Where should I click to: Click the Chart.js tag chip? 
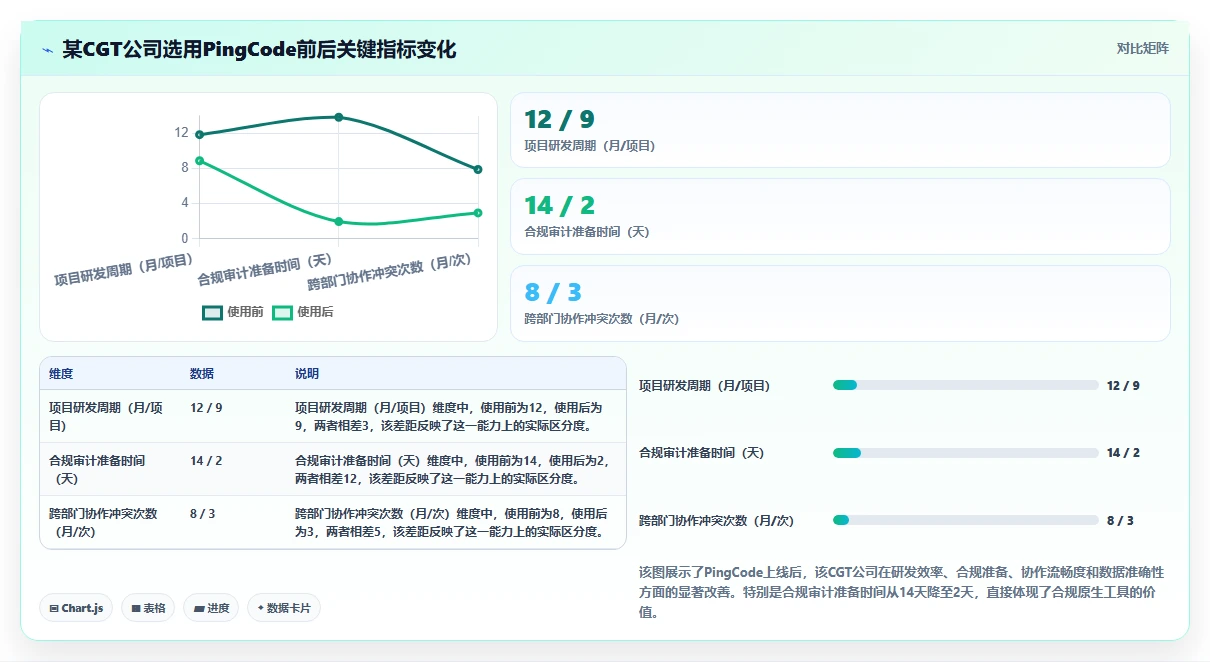pos(76,608)
